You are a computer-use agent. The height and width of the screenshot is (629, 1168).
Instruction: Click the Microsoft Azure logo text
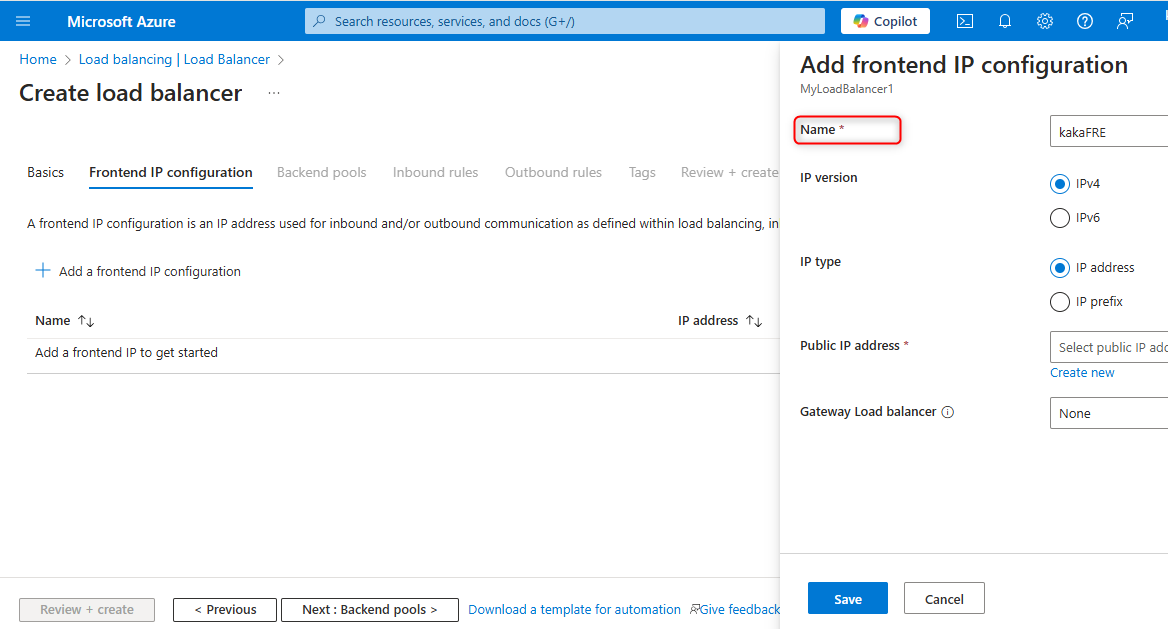pos(121,22)
